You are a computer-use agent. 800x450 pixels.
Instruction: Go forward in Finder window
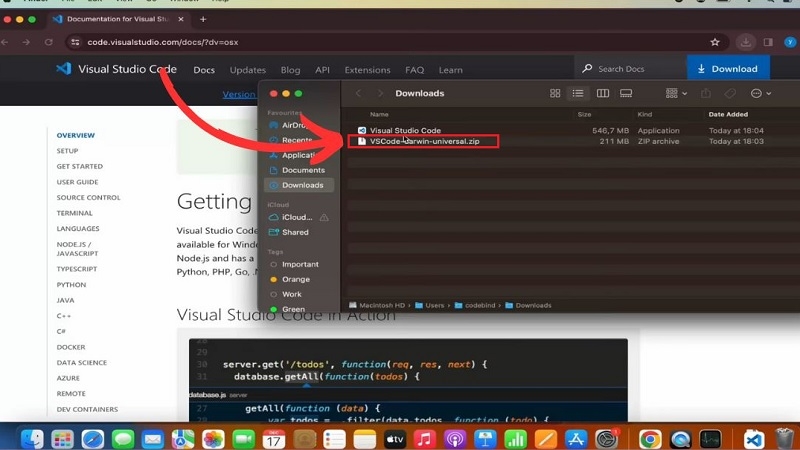coord(380,93)
